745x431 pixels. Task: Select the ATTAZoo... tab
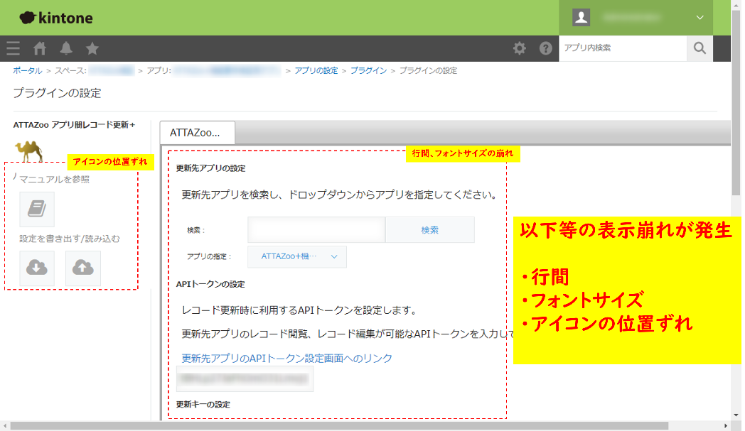197,133
